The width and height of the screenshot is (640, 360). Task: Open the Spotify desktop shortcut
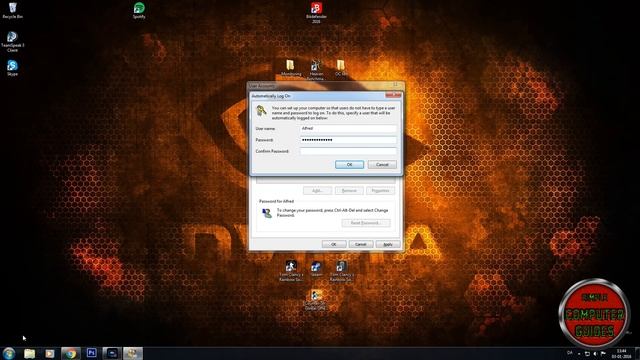139,10
